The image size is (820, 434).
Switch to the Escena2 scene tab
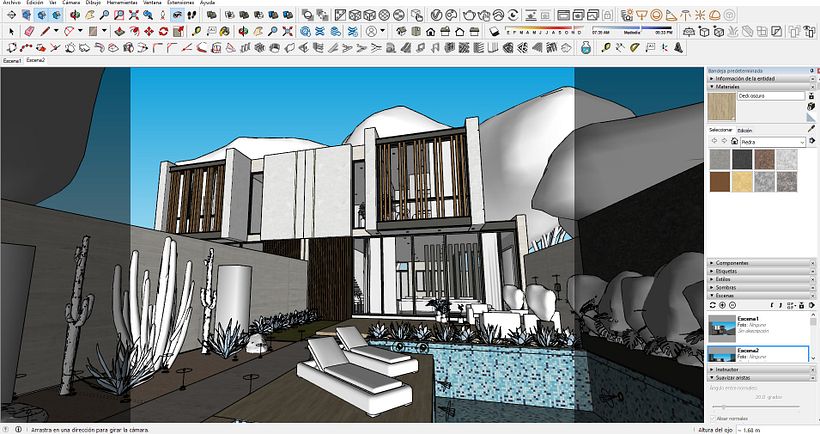[x=36, y=60]
